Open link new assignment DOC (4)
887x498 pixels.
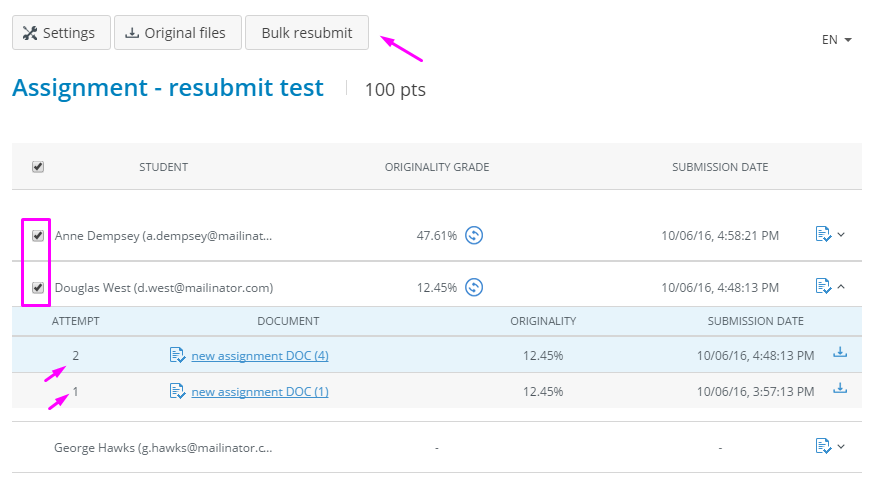(x=260, y=355)
